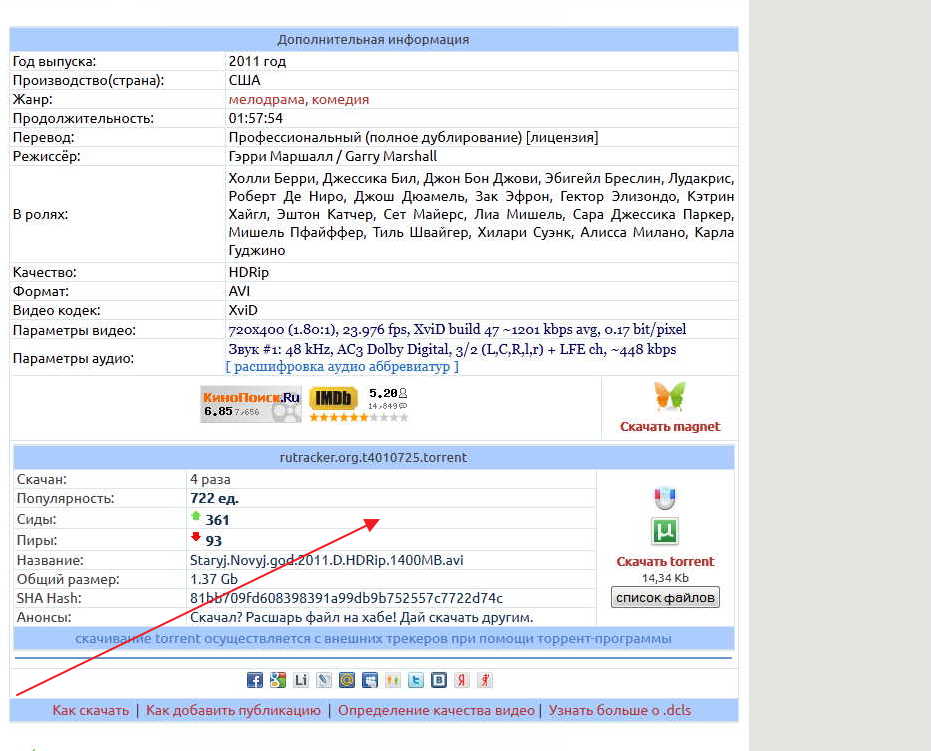Click the 'Скачать torrent' link

[x=665, y=561]
